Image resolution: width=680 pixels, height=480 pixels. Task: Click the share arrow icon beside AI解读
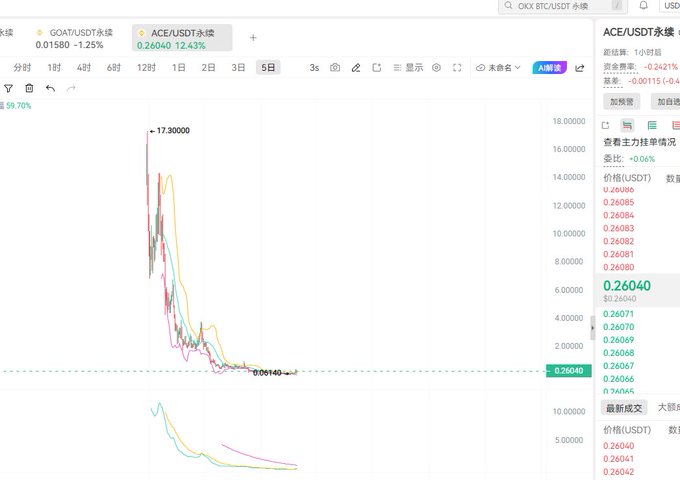pos(580,68)
